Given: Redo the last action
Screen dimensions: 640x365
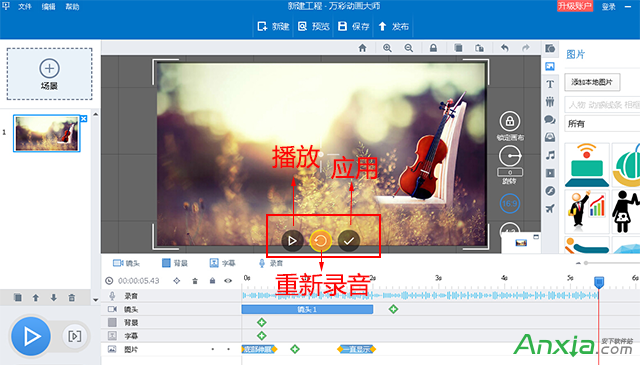Looking at the screenshot, I should click(x=526, y=48).
